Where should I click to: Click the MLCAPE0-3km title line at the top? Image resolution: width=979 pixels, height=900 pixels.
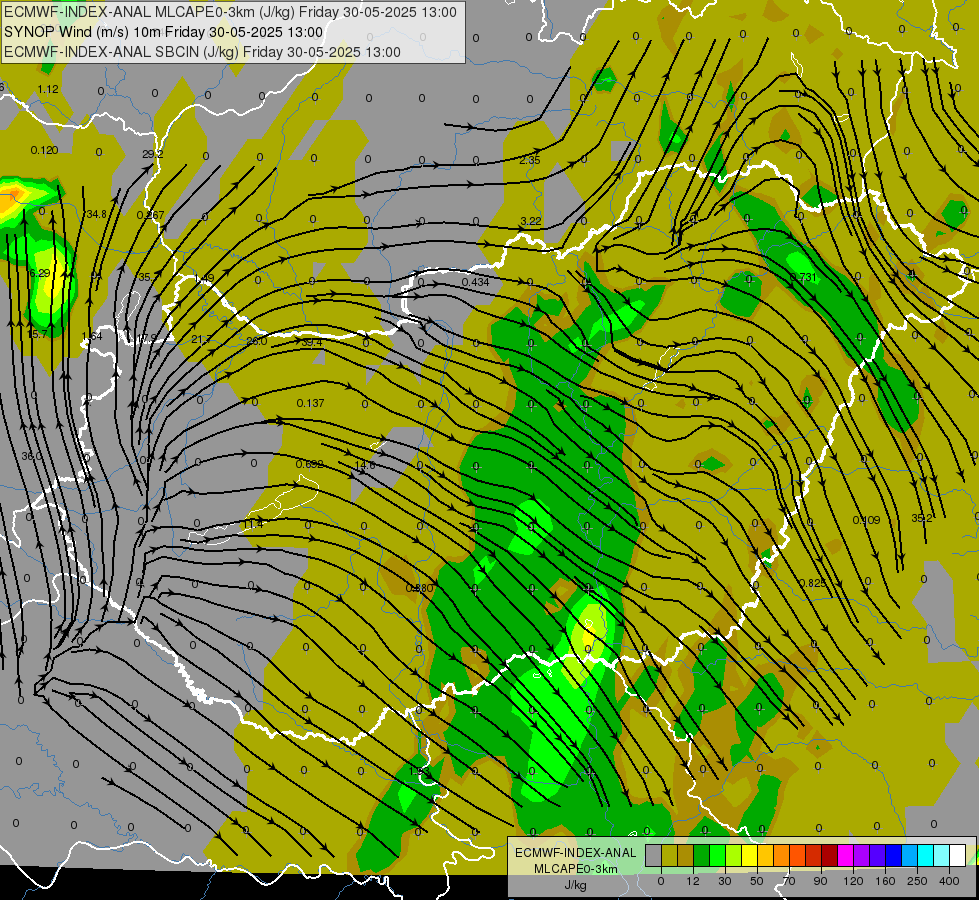coord(230,12)
